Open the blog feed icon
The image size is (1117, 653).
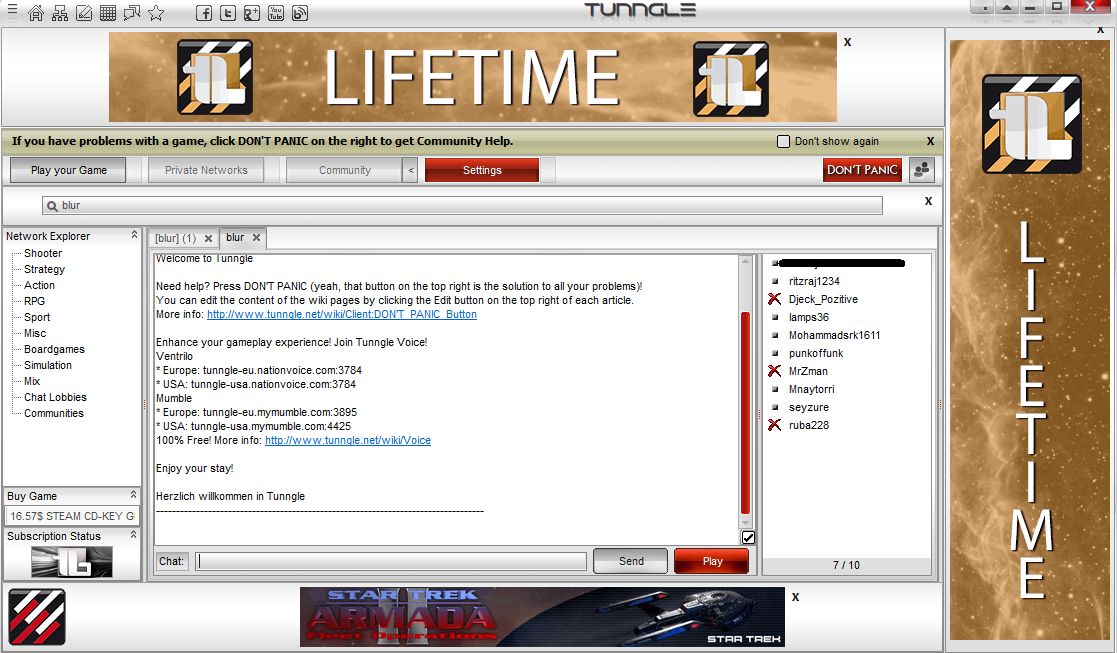click(300, 13)
